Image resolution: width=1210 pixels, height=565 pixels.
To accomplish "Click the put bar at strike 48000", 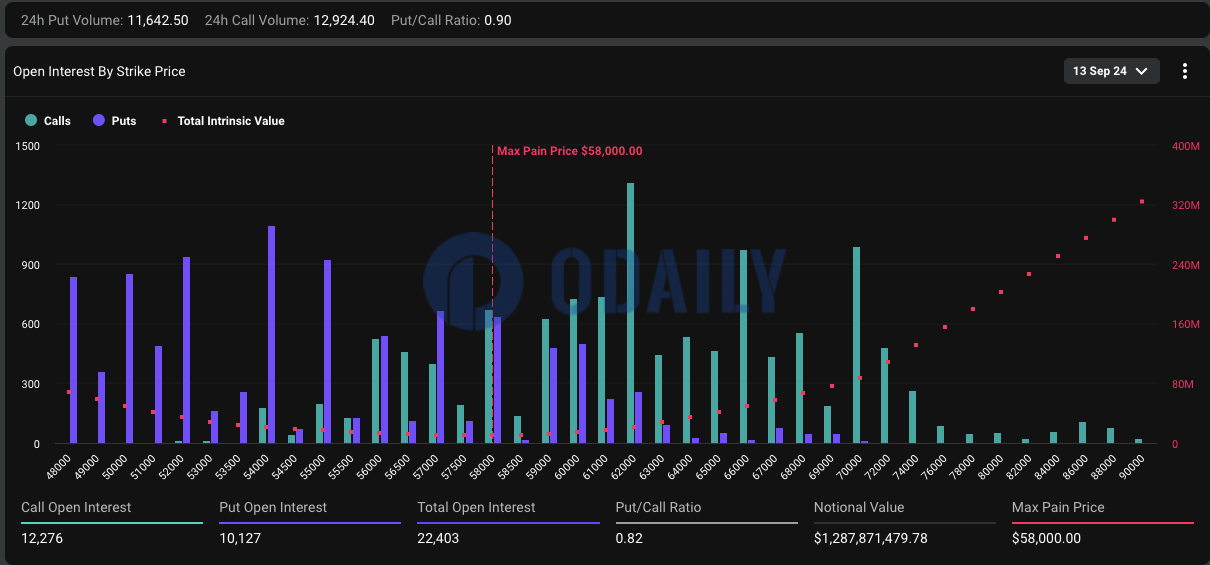I will coord(73,360).
